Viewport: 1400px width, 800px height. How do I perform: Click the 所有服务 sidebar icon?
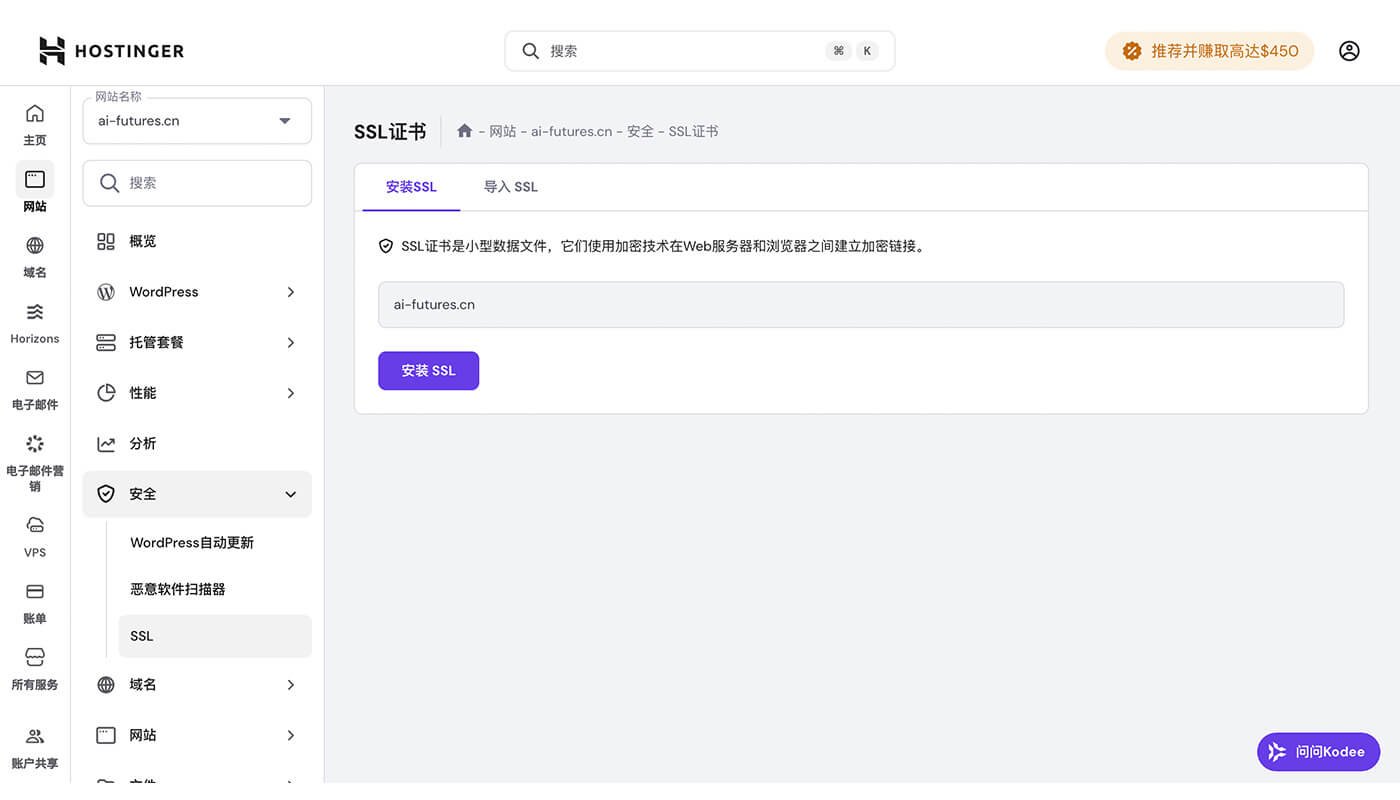tap(34, 665)
